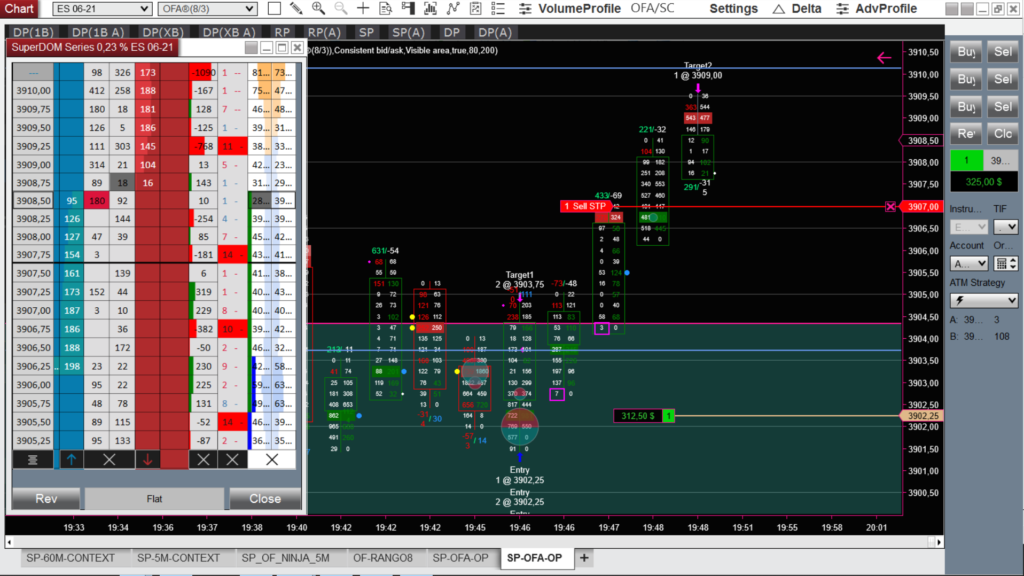Open the Account dropdown in Chart Trader
The image size is (1024, 576).
[968, 263]
